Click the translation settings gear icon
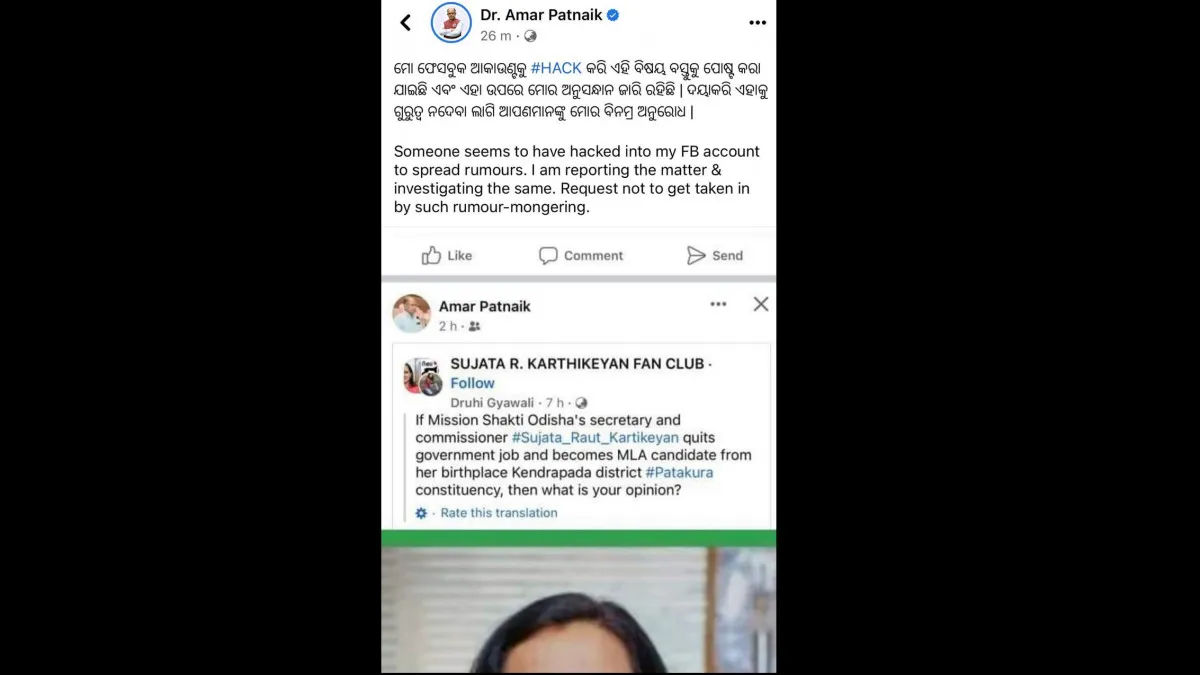Screen dimensions: 1200x675 click(421, 513)
